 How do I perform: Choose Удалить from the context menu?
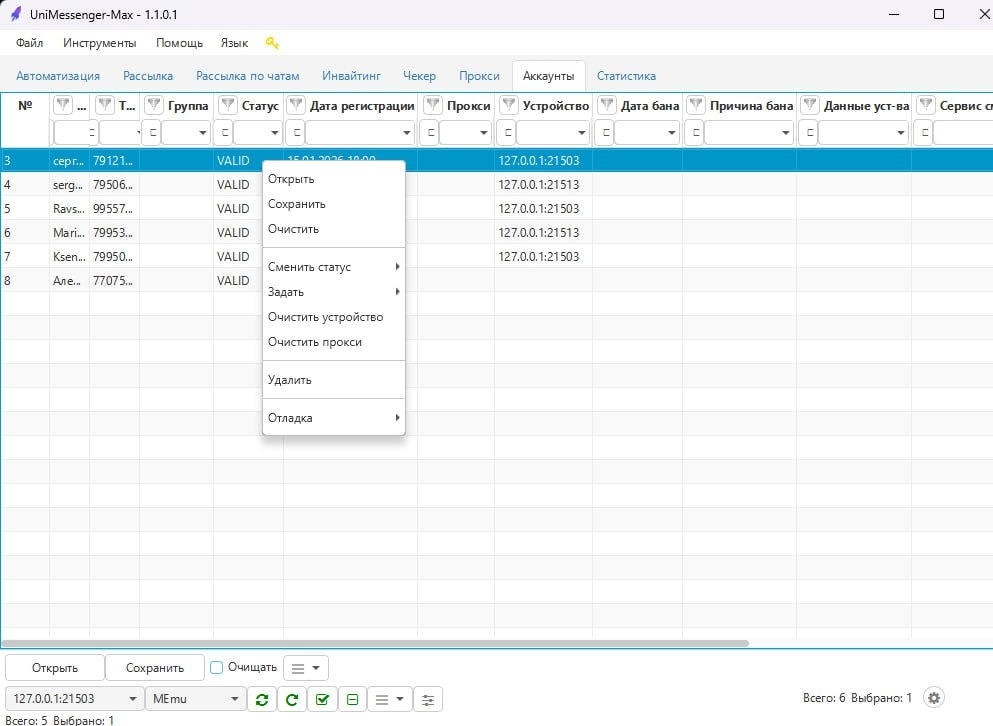290,380
